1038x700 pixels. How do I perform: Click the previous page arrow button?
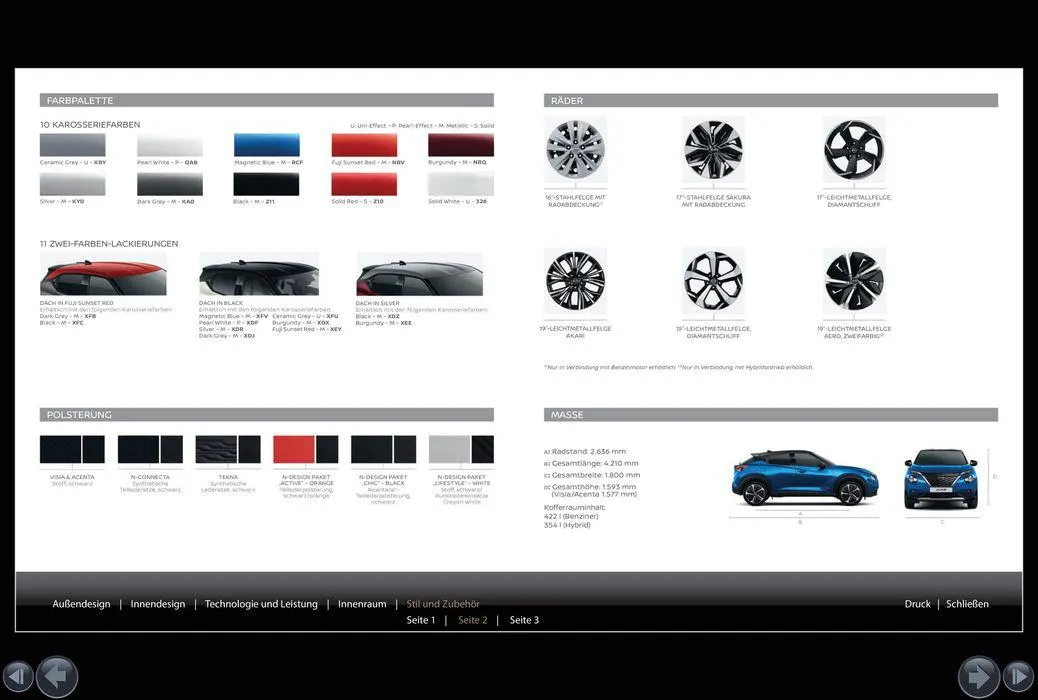pyautogui.click(x=57, y=677)
